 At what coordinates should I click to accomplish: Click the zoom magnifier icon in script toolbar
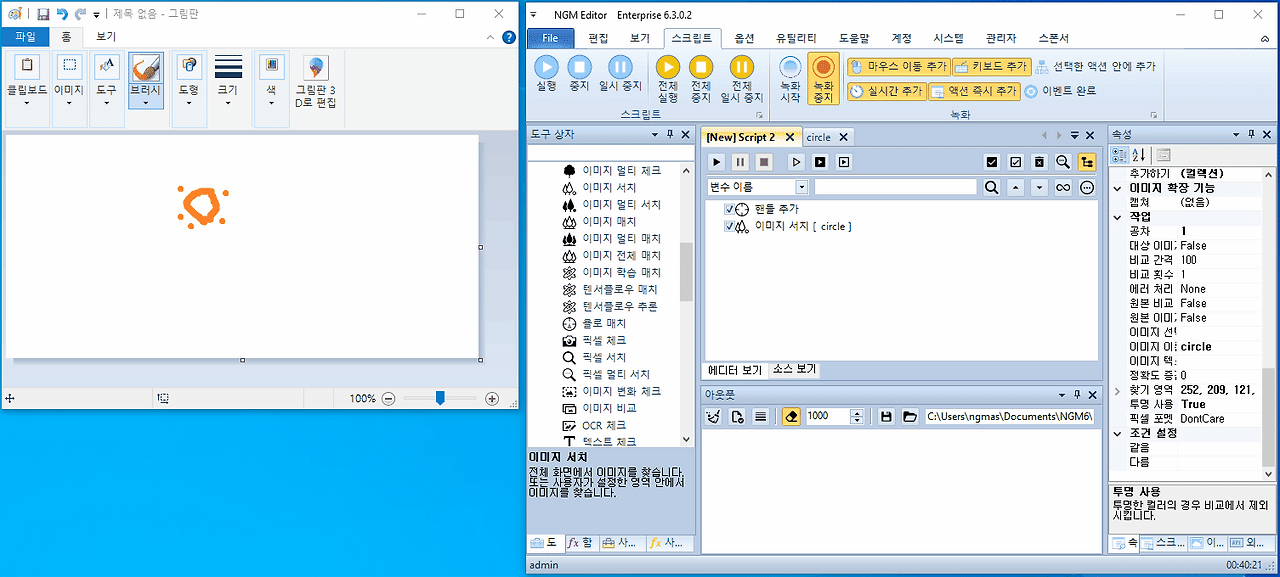(1063, 162)
